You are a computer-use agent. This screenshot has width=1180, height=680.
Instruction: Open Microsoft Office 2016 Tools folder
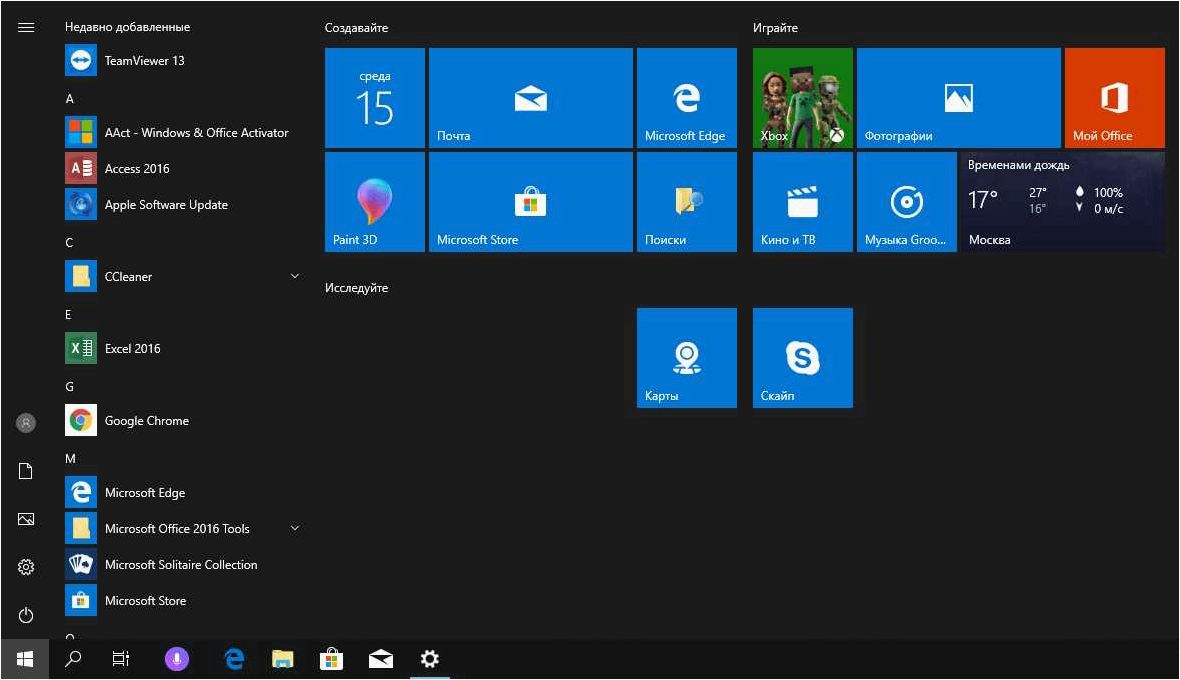184,529
